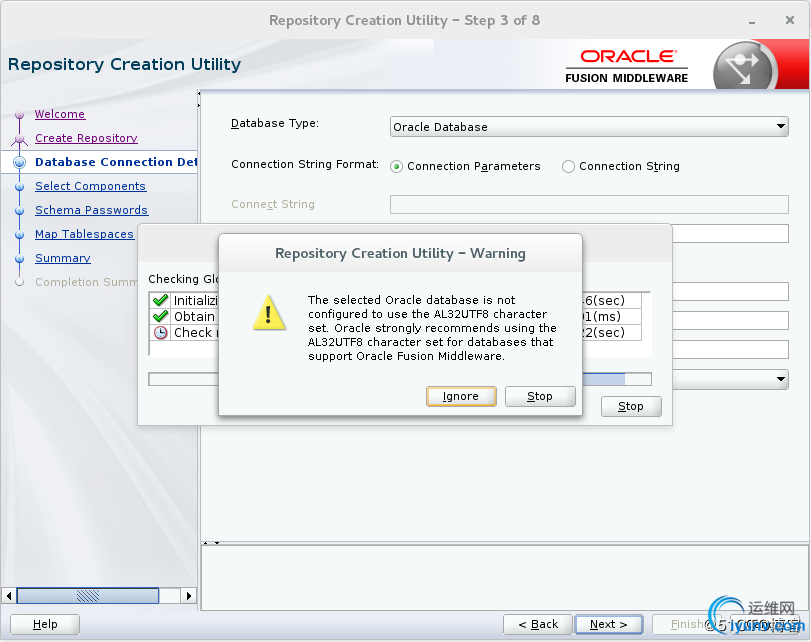811x642 pixels.
Task: Click the prerequisite check progress bar
Action: tap(400, 379)
